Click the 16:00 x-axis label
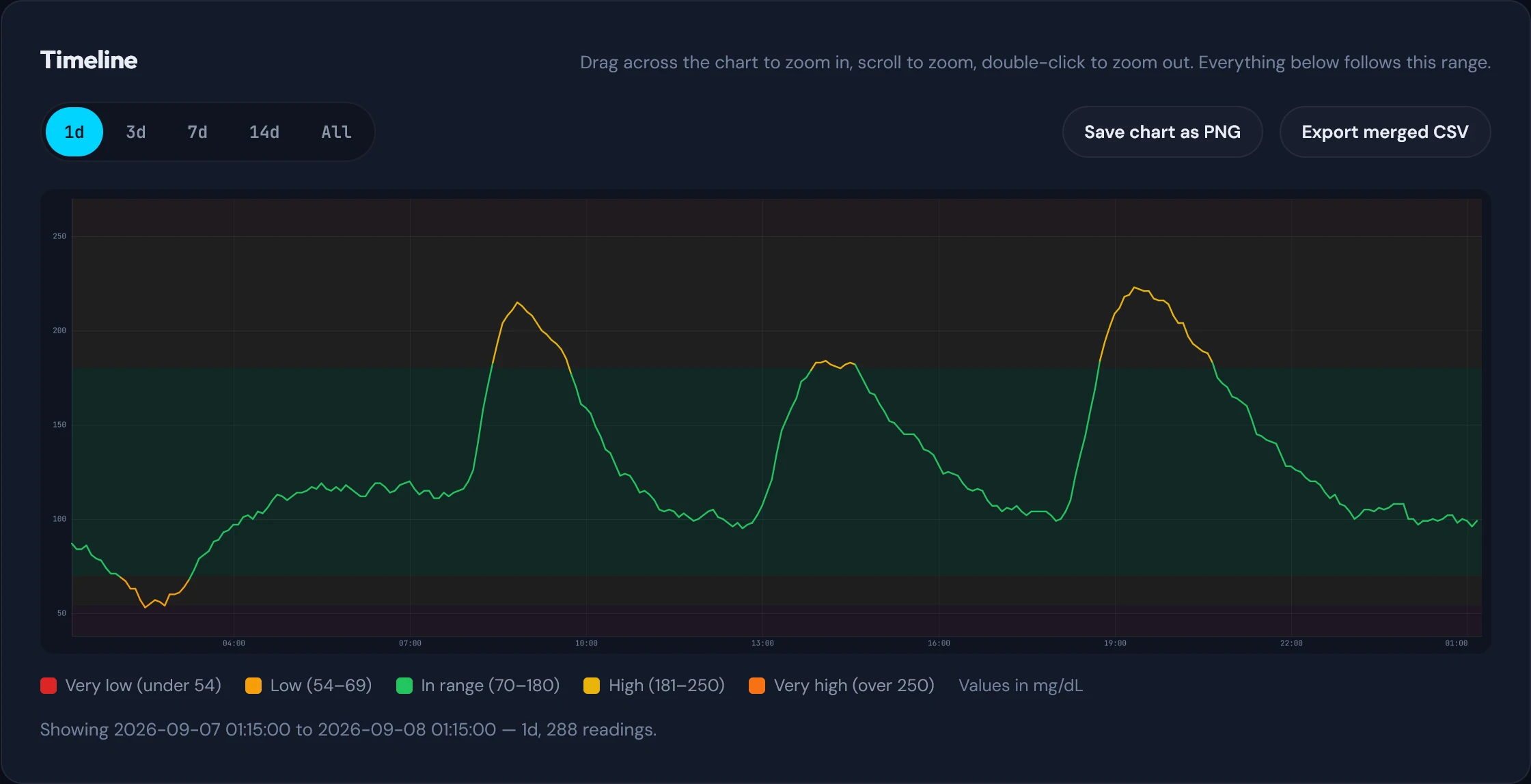1531x784 pixels. point(939,643)
